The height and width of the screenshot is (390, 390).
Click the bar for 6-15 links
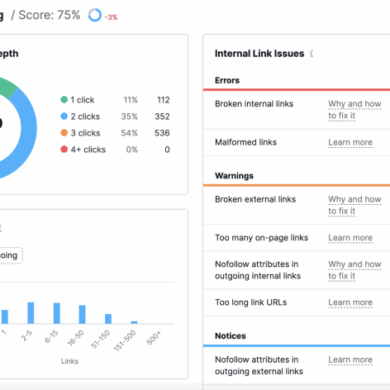pyautogui.click(x=57, y=313)
